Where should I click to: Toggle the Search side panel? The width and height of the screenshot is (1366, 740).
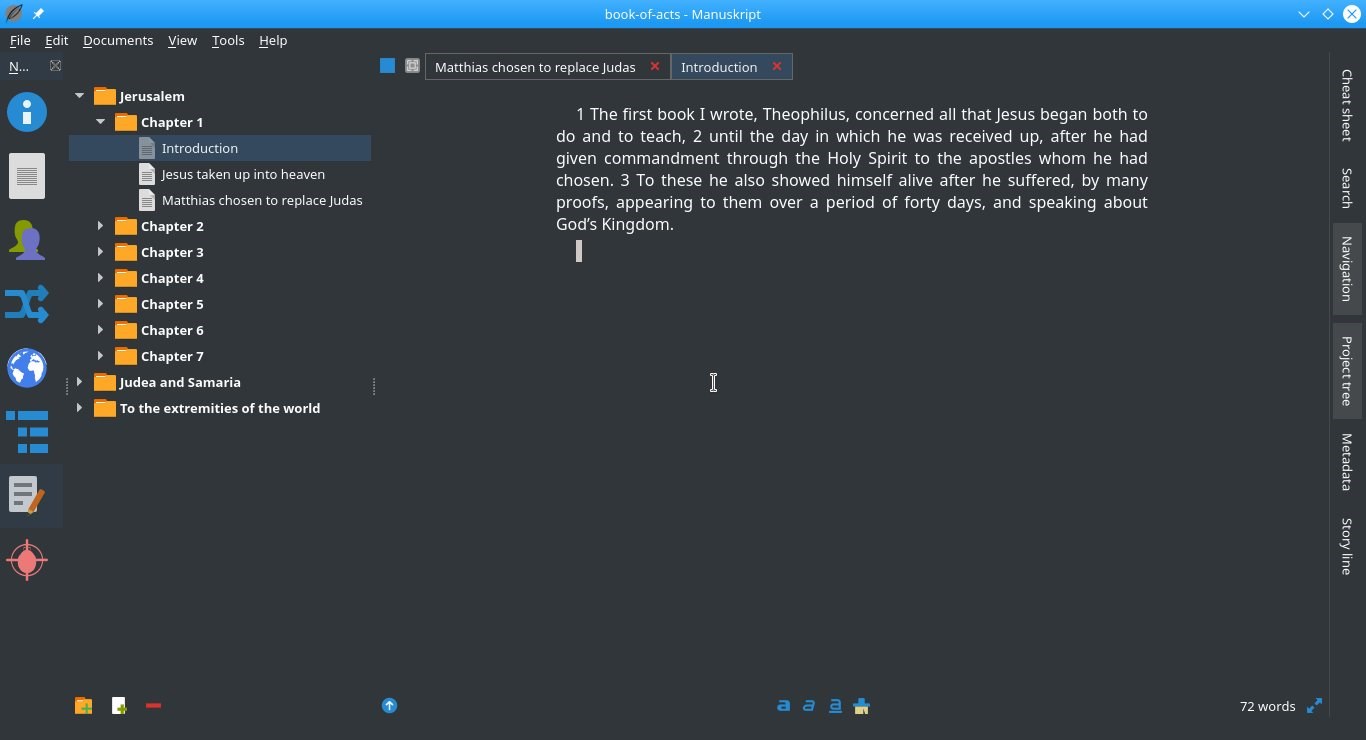(x=1347, y=187)
